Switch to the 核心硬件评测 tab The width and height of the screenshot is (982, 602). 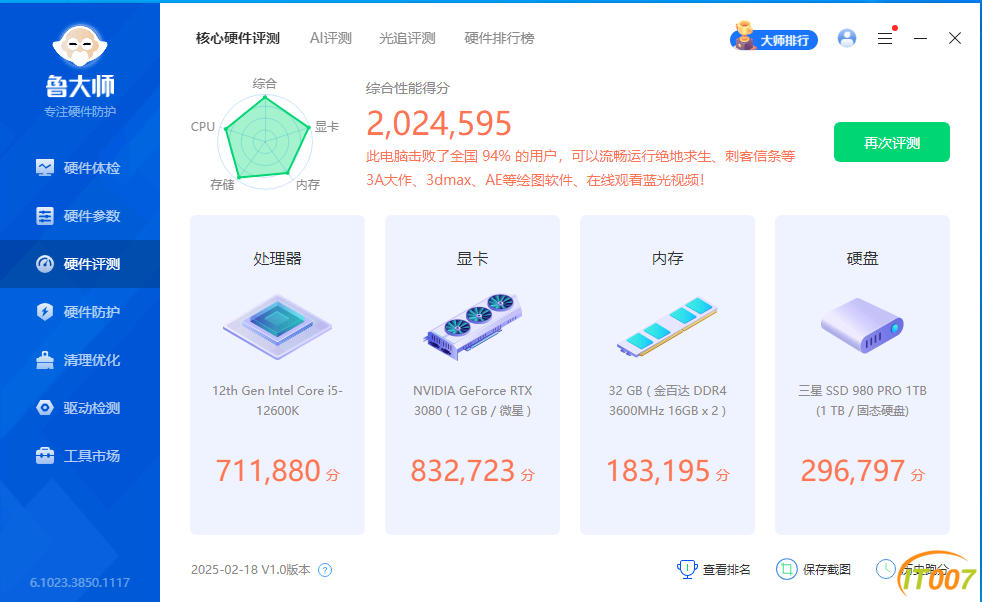point(237,38)
